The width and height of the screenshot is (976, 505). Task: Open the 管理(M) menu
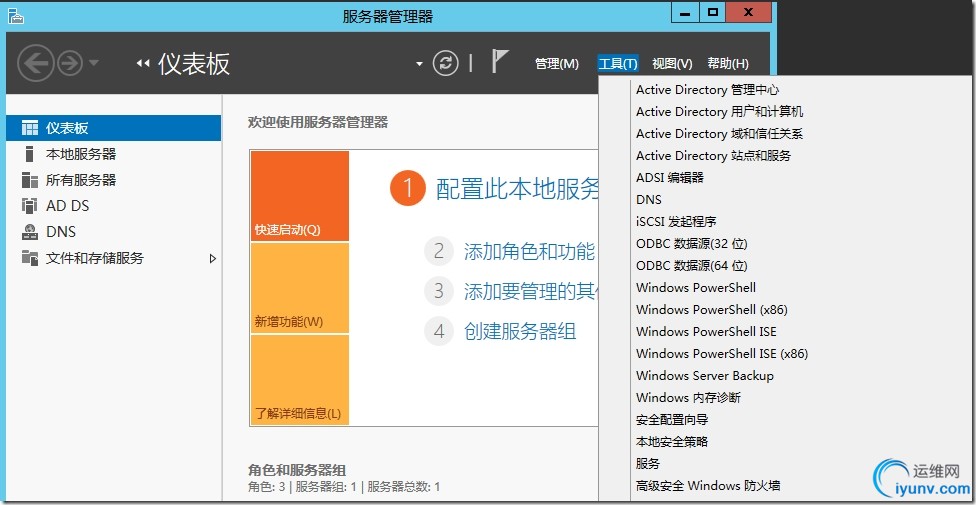pos(556,64)
